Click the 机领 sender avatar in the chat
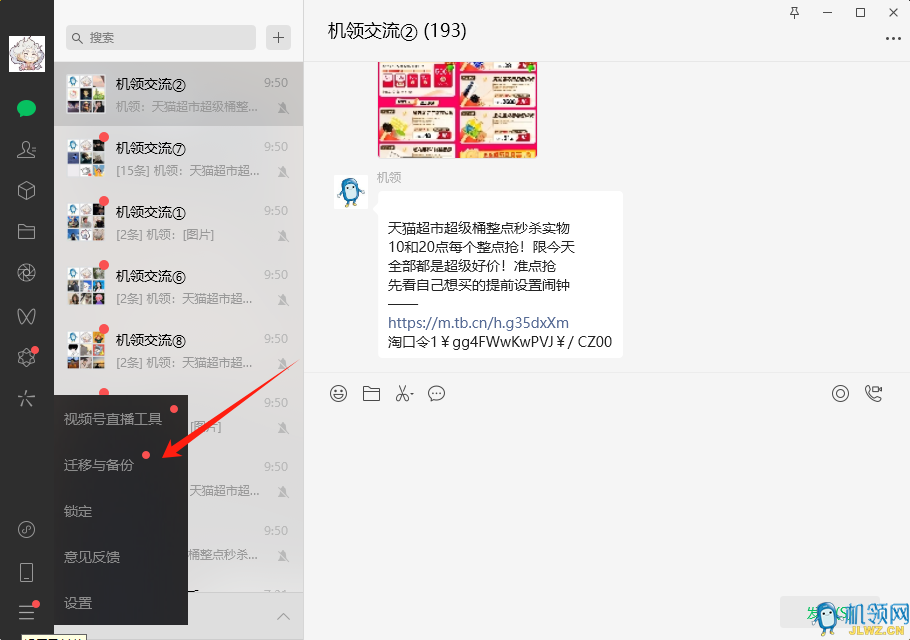910x640 pixels. 351,191
